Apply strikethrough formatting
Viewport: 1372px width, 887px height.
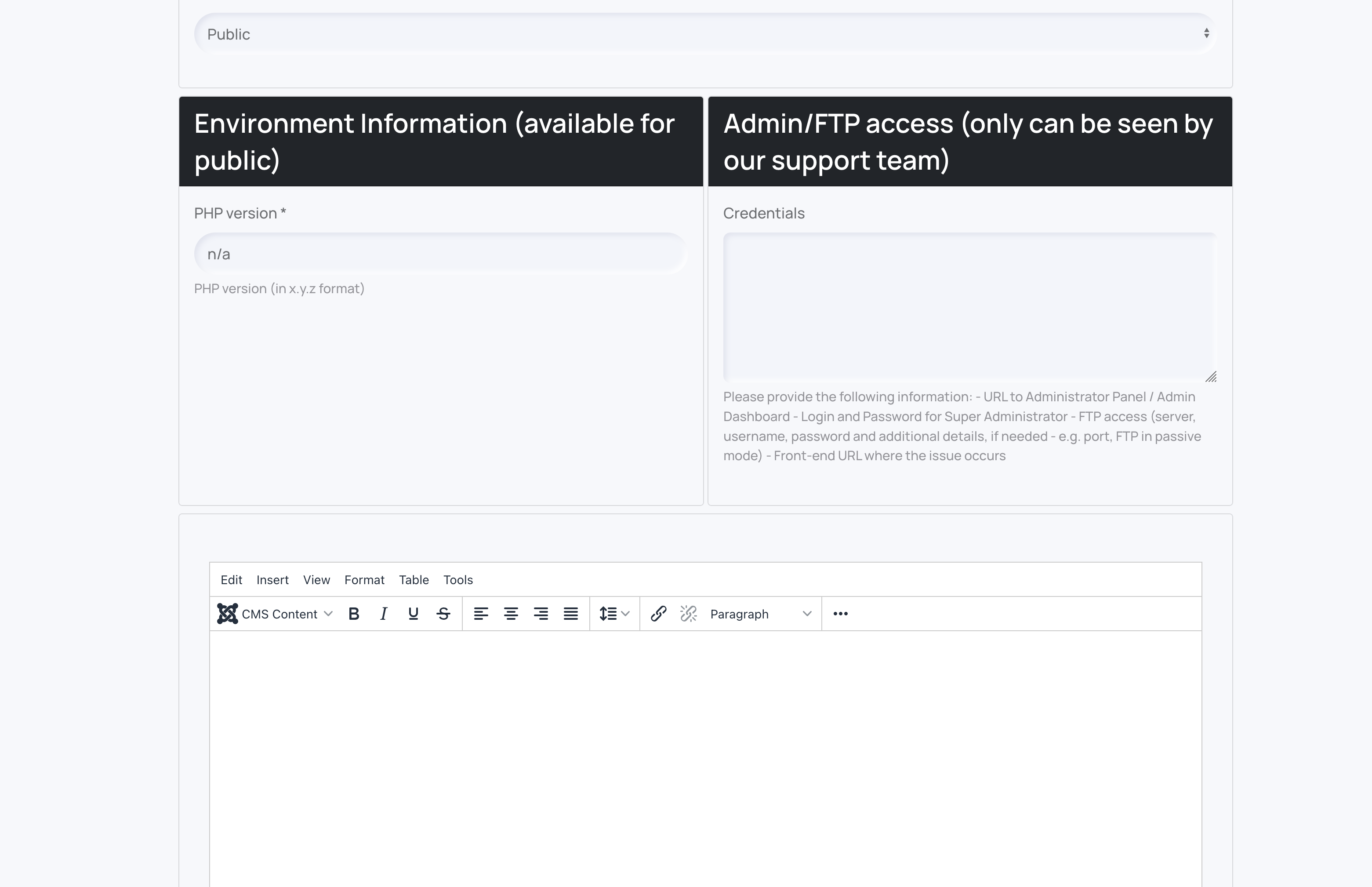tap(443, 614)
